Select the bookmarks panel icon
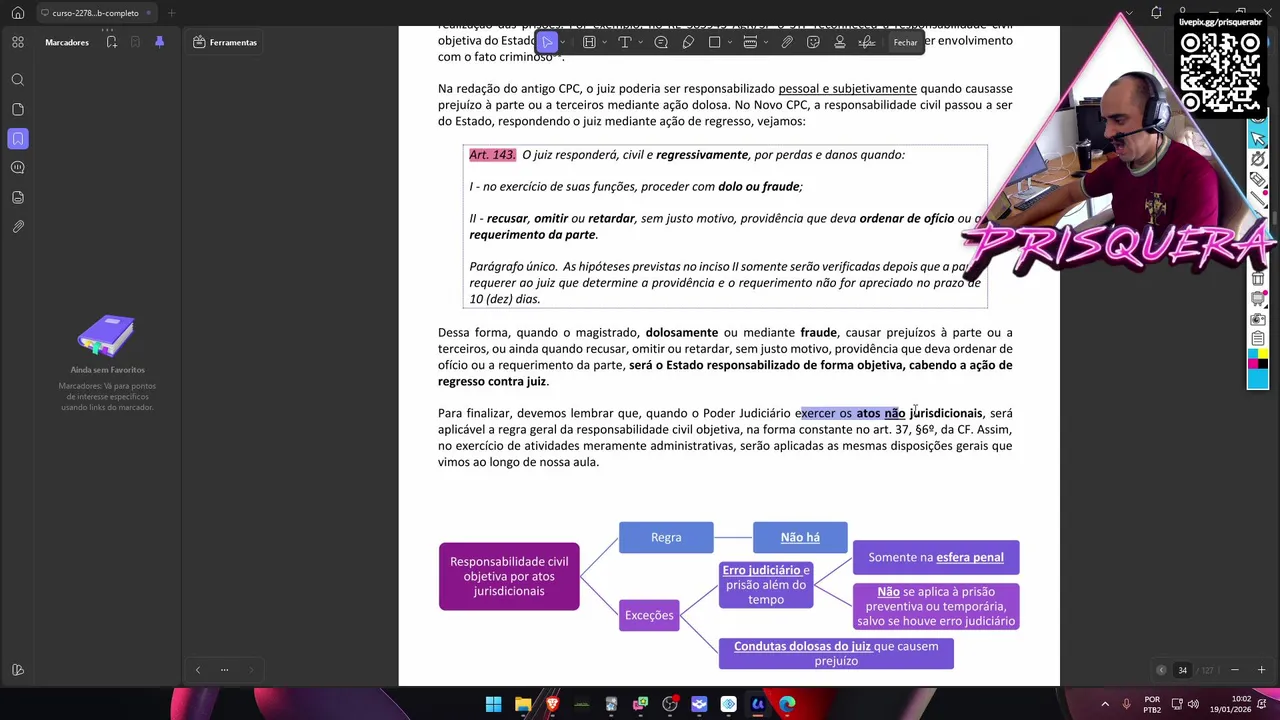This screenshot has width=1280, height=720. coord(18,139)
